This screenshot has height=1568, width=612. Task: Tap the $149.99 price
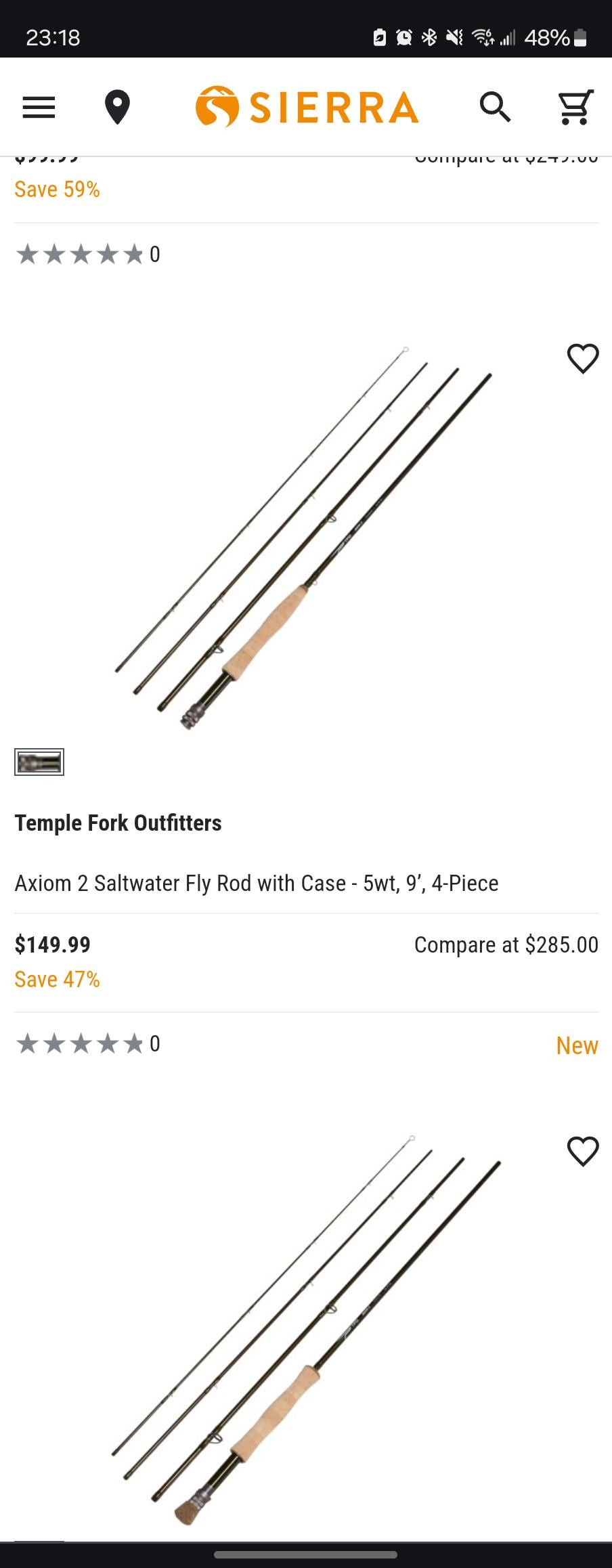tap(53, 944)
